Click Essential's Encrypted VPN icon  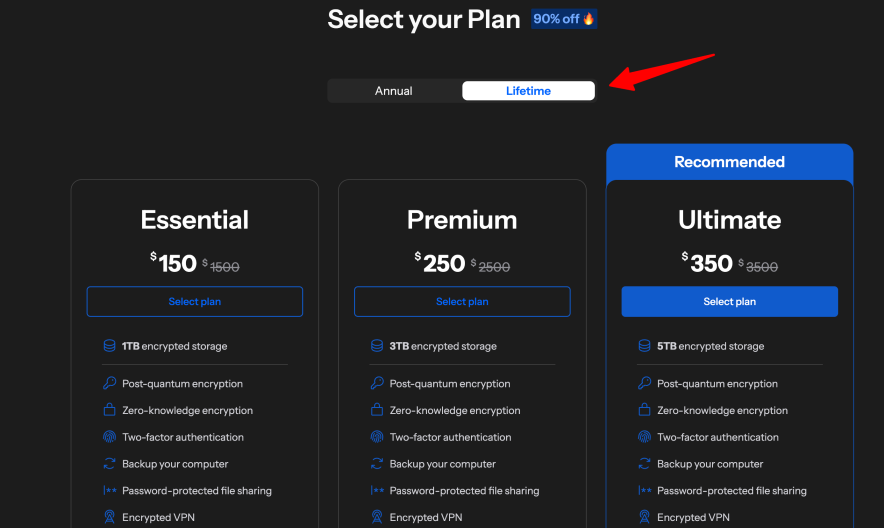[x=110, y=517]
